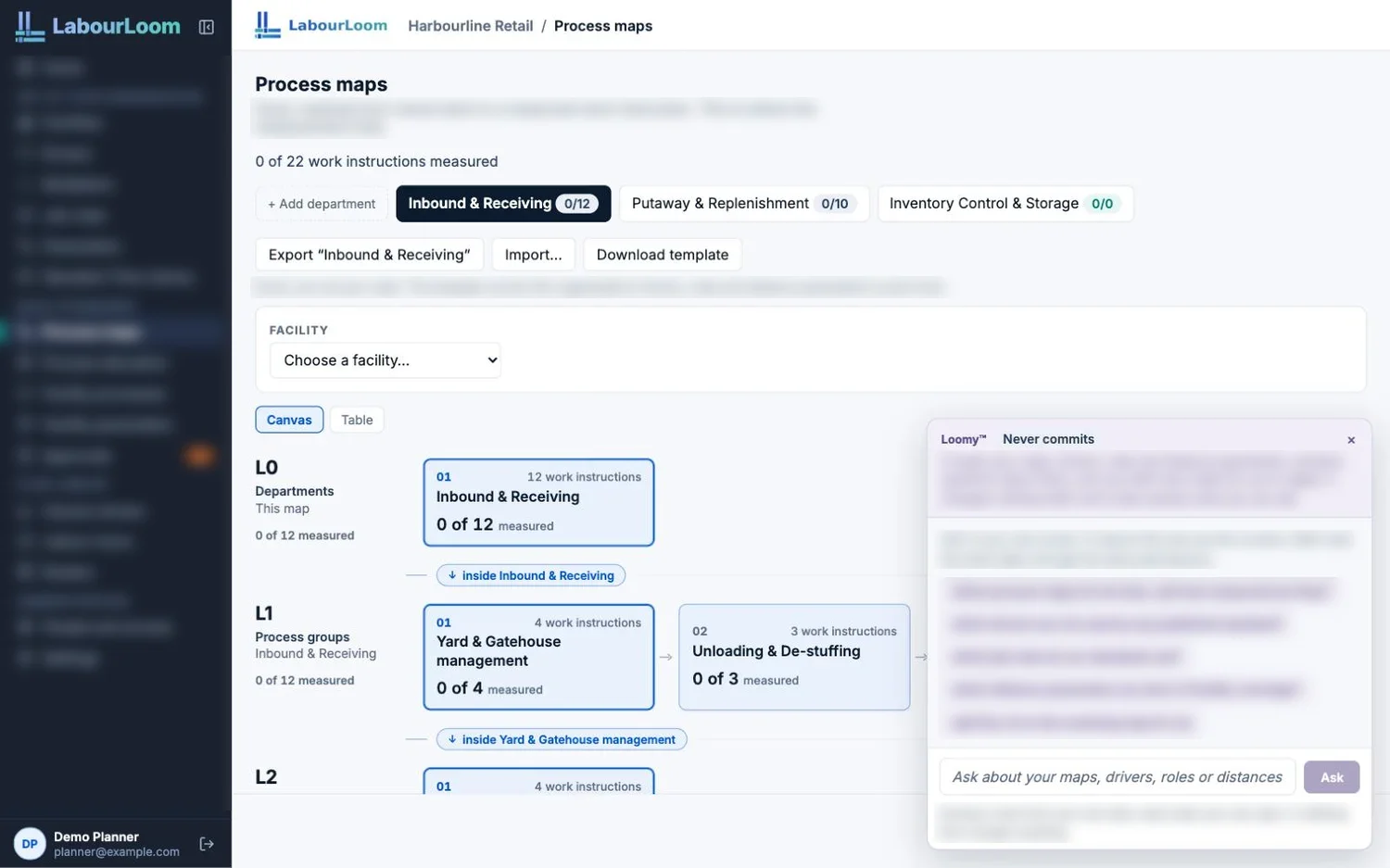This screenshot has height=868, width=1390.
Task: Click the '0 of 4 measured' text
Action: [x=489, y=688]
